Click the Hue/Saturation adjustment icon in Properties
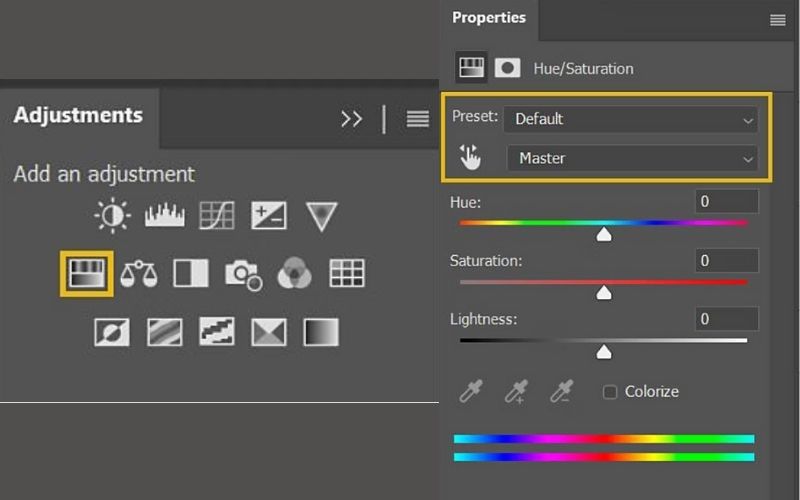Screen dimensions: 800x500 471,67
